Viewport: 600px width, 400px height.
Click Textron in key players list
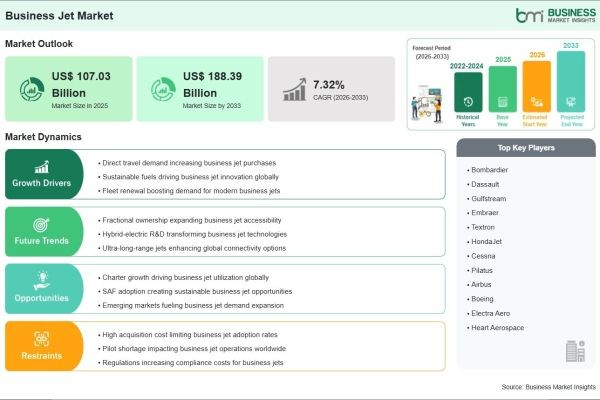pyautogui.click(x=483, y=227)
